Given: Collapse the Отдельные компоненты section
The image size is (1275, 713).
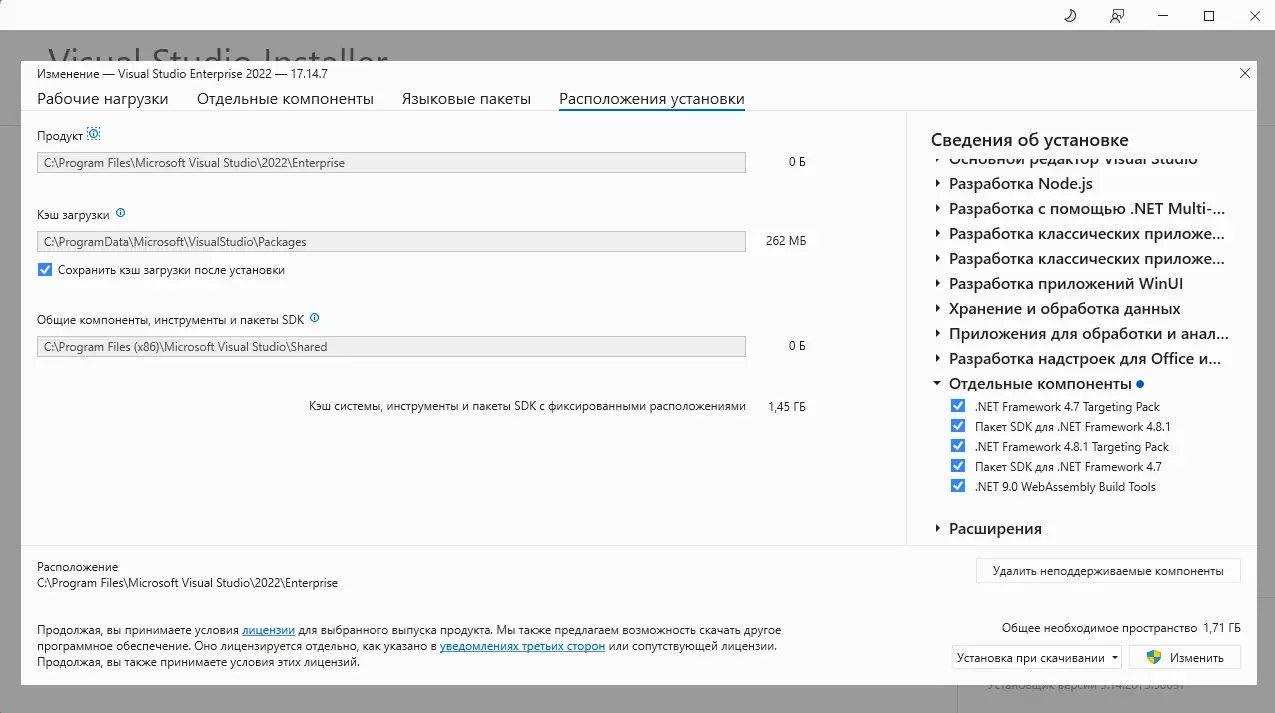Looking at the screenshot, I should pos(937,382).
